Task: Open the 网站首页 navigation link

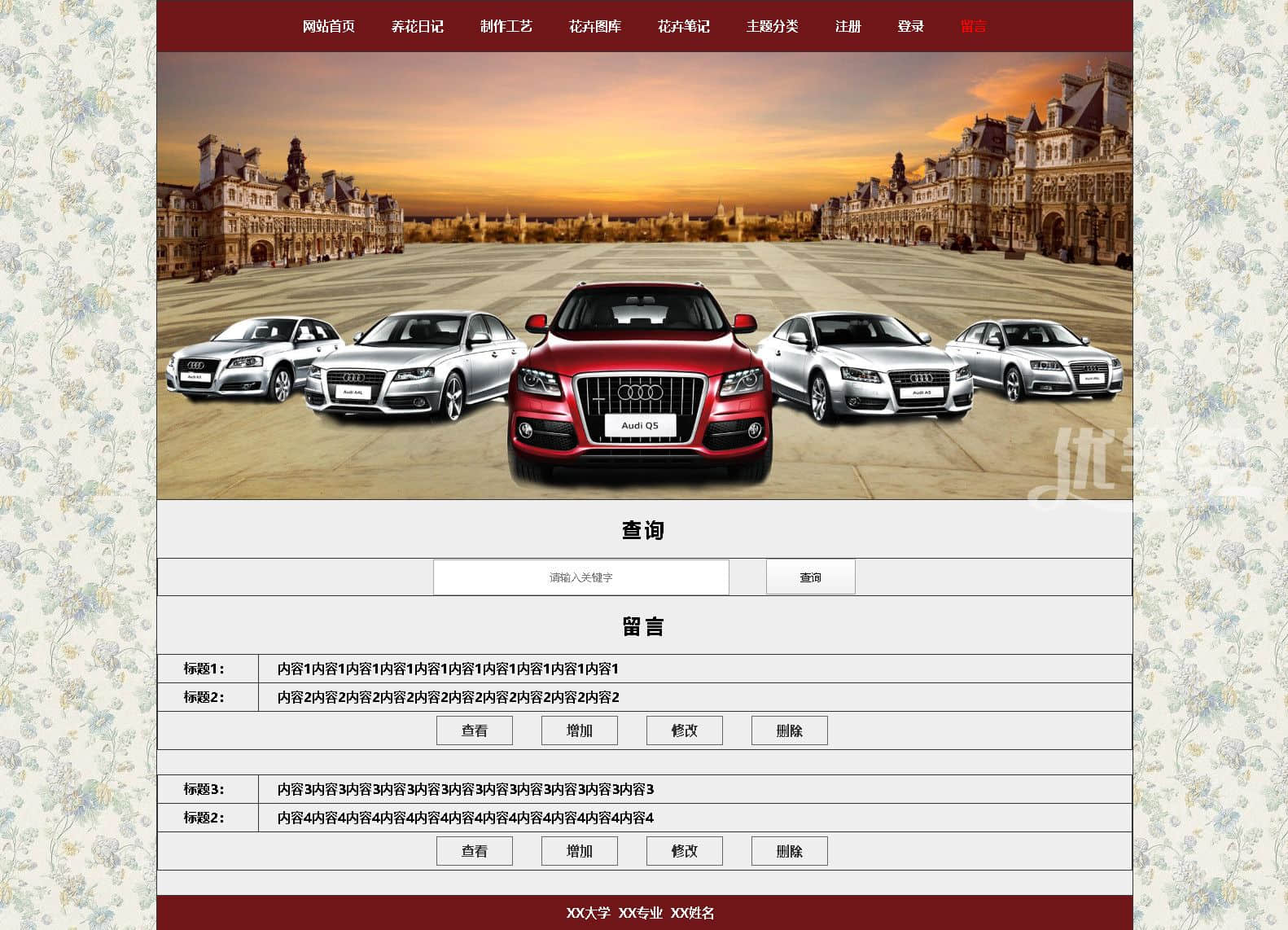Action: point(328,26)
